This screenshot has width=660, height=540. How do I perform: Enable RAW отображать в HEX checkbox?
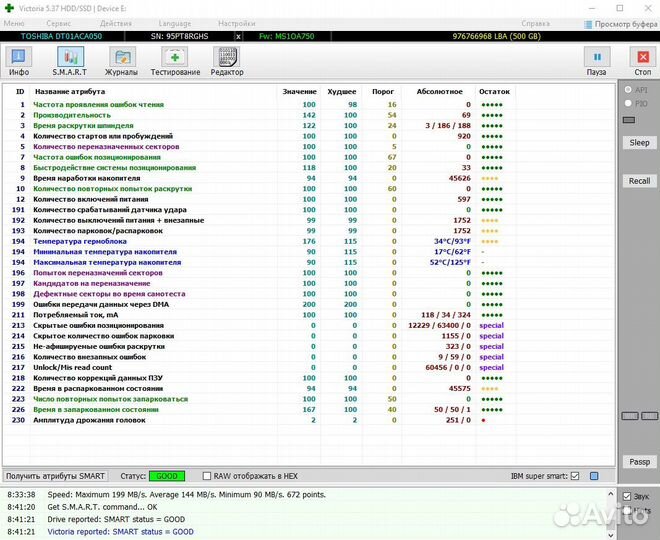tap(207, 476)
